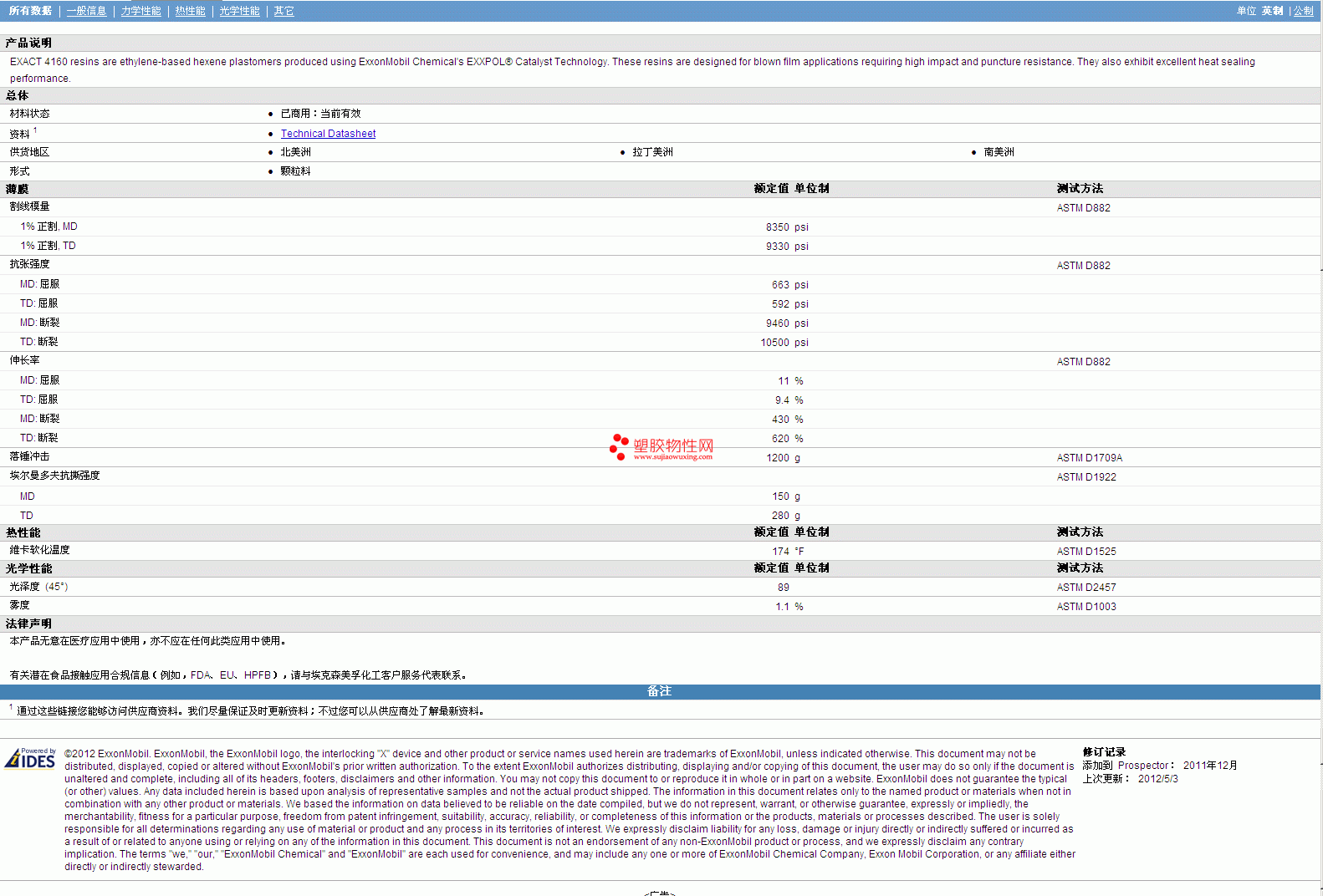The height and width of the screenshot is (896, 1323).
Task: Click the 颗粒料 form entry
Action: [295, 171]
